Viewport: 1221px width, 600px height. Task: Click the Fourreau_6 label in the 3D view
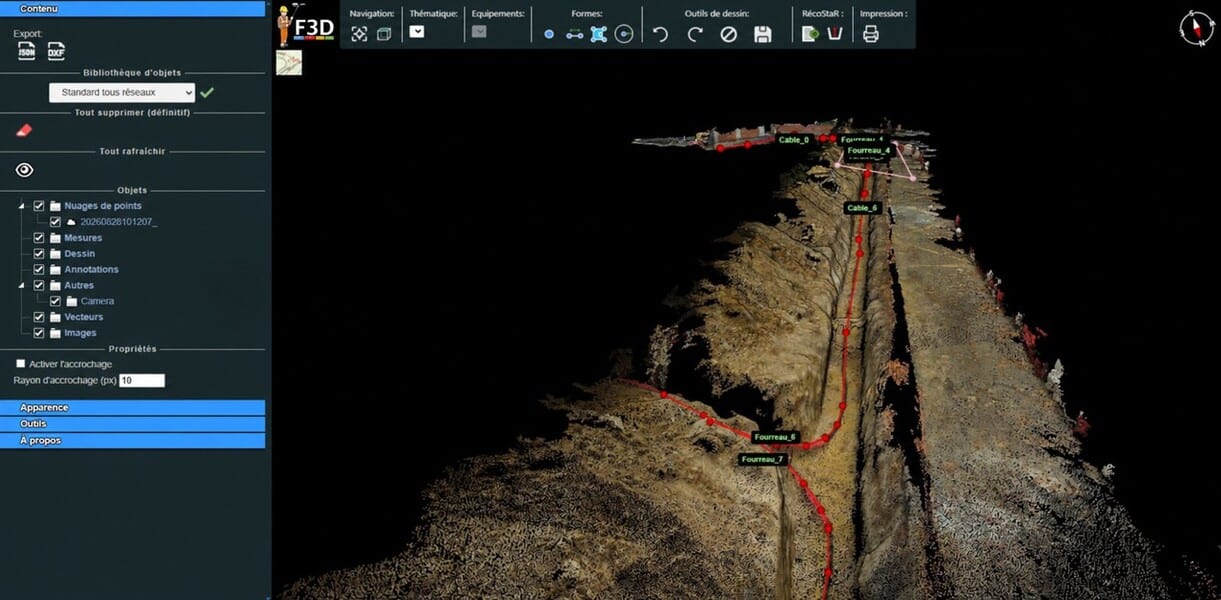click(775, 437)
